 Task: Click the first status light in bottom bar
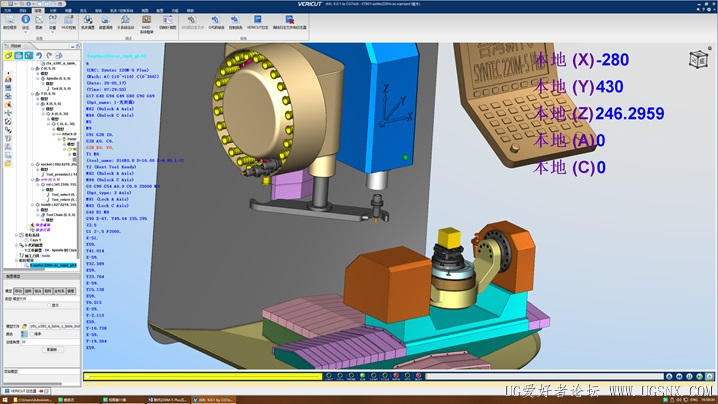[329, 376]
